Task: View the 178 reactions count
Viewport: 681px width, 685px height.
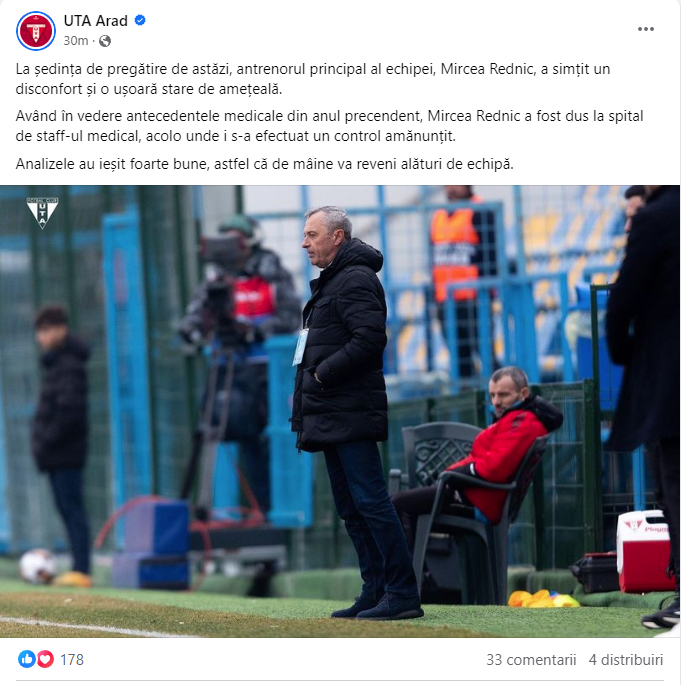Action: (72, 659)
